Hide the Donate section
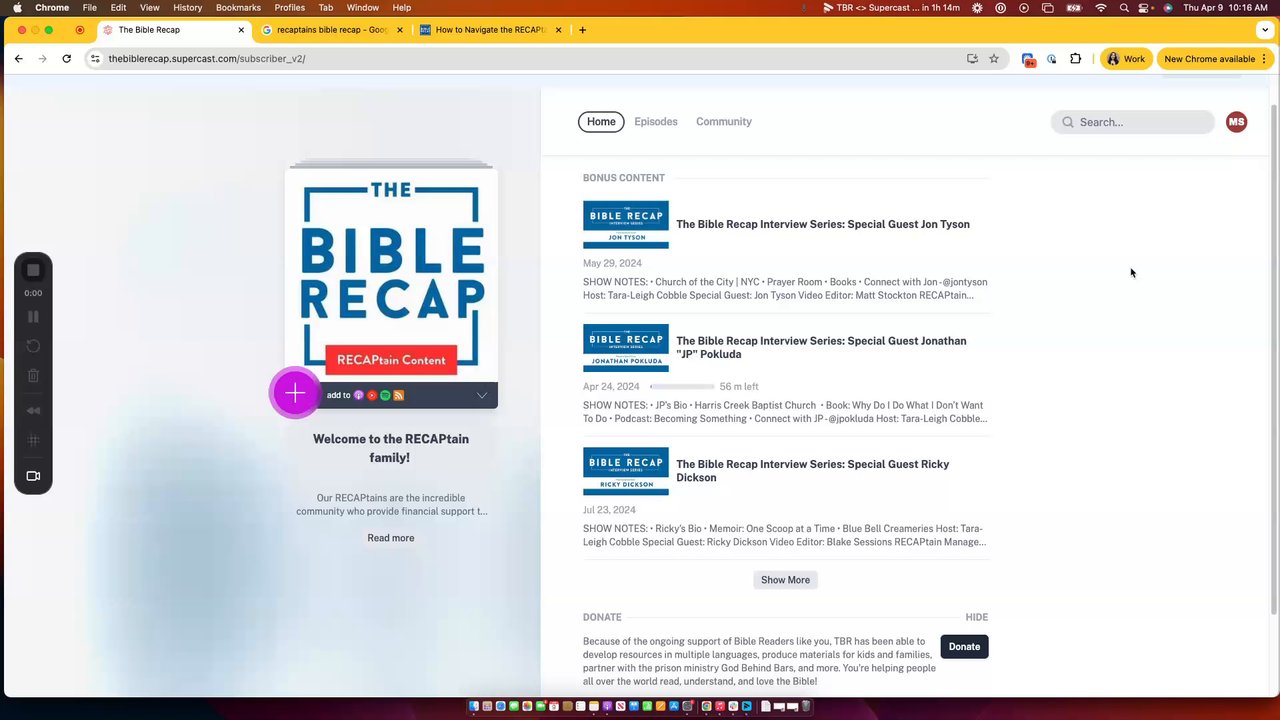The height and width of the screenshot is (720, 1280). [976, 617]
